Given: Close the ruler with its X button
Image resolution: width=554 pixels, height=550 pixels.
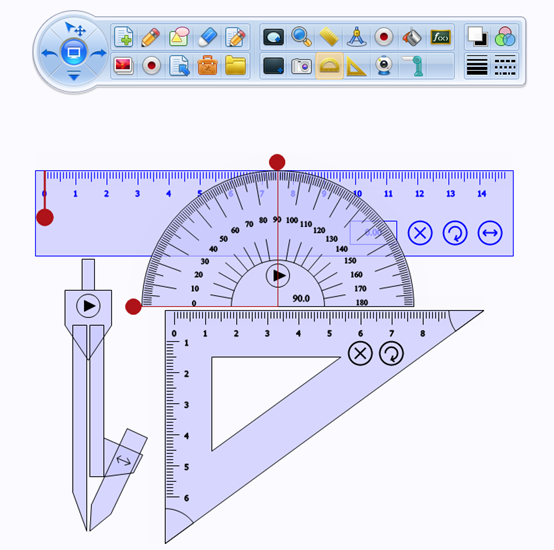Looking at the screenshot, I should pyautogui.click(x=420, y=233).
